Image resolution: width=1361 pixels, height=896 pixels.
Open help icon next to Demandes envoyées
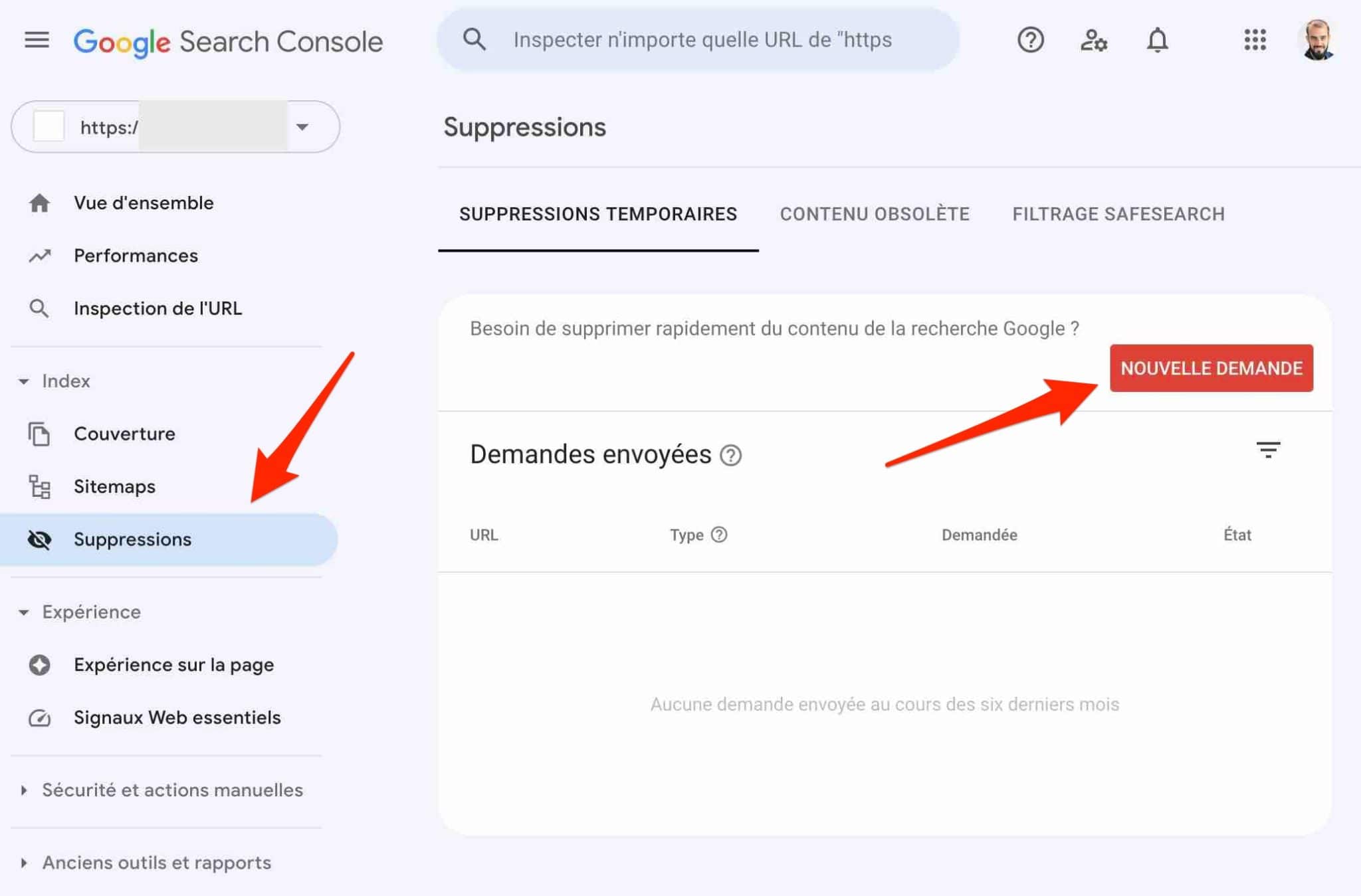pos(730,456)
